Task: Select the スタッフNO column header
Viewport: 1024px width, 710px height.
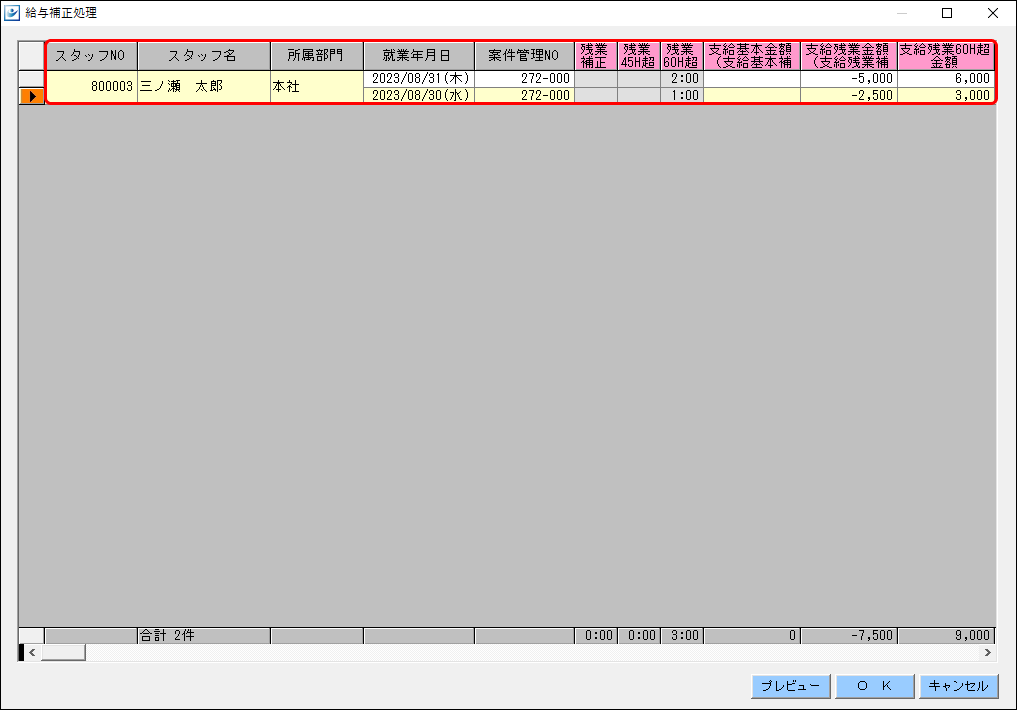Action: [91, 56]
